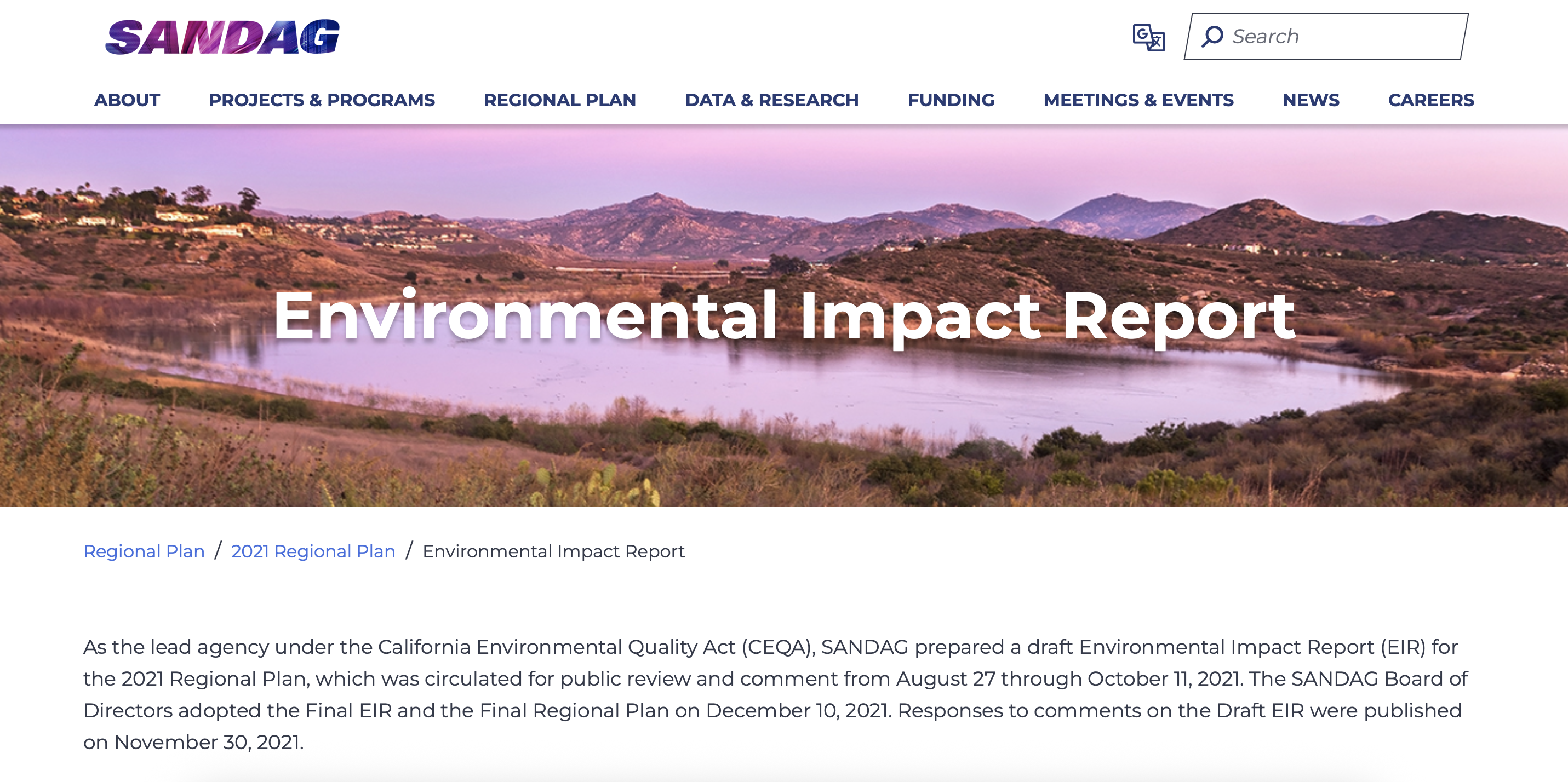Click Environmental Impact Report breadcrumb text
Image resolution: width=1568 pixels, height=782 pixels.
pyautogui.click(x=553, y=551)
